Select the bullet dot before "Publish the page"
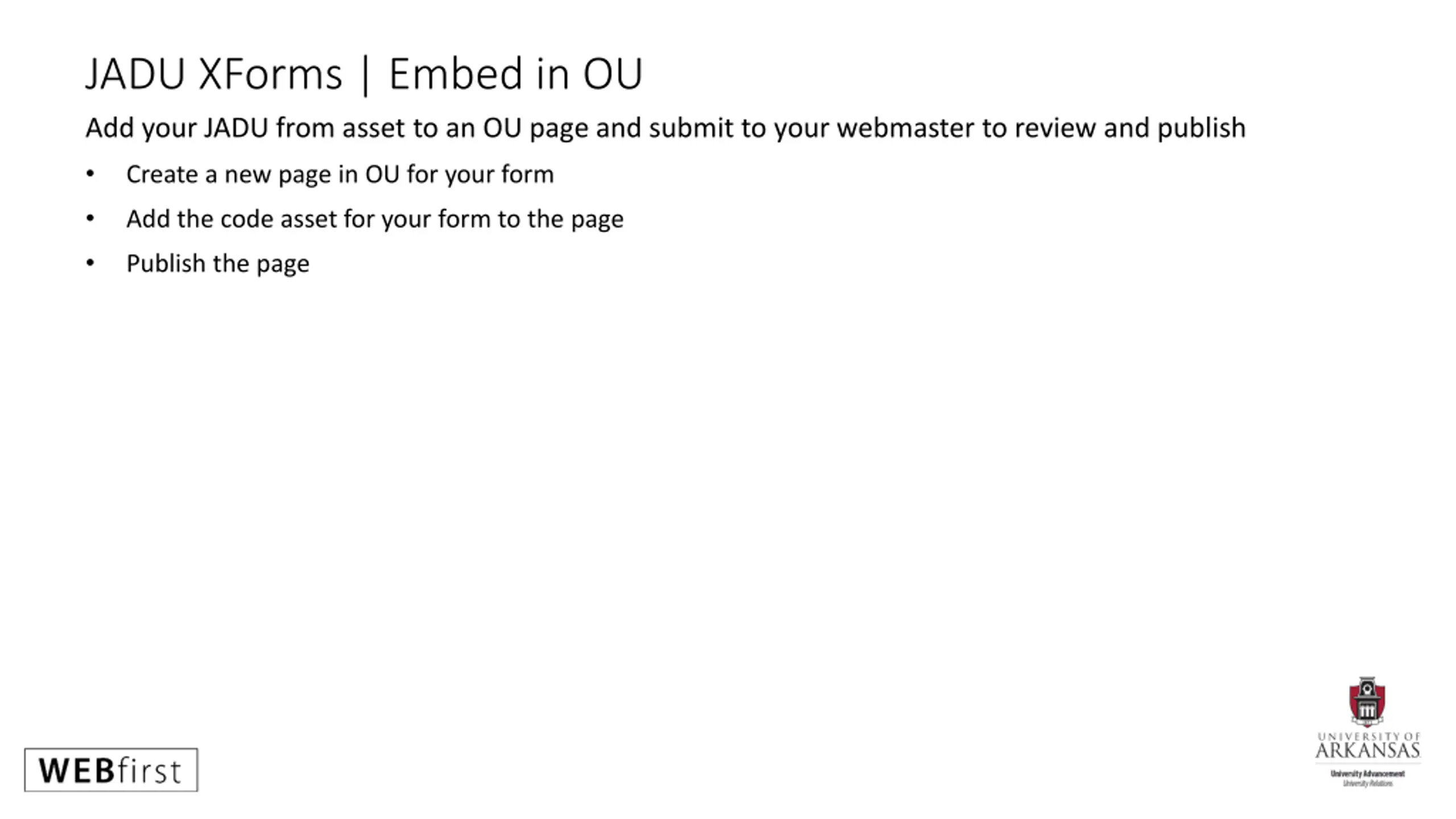The width and height of the screenshot is (1456, 819). coord(90,263)
